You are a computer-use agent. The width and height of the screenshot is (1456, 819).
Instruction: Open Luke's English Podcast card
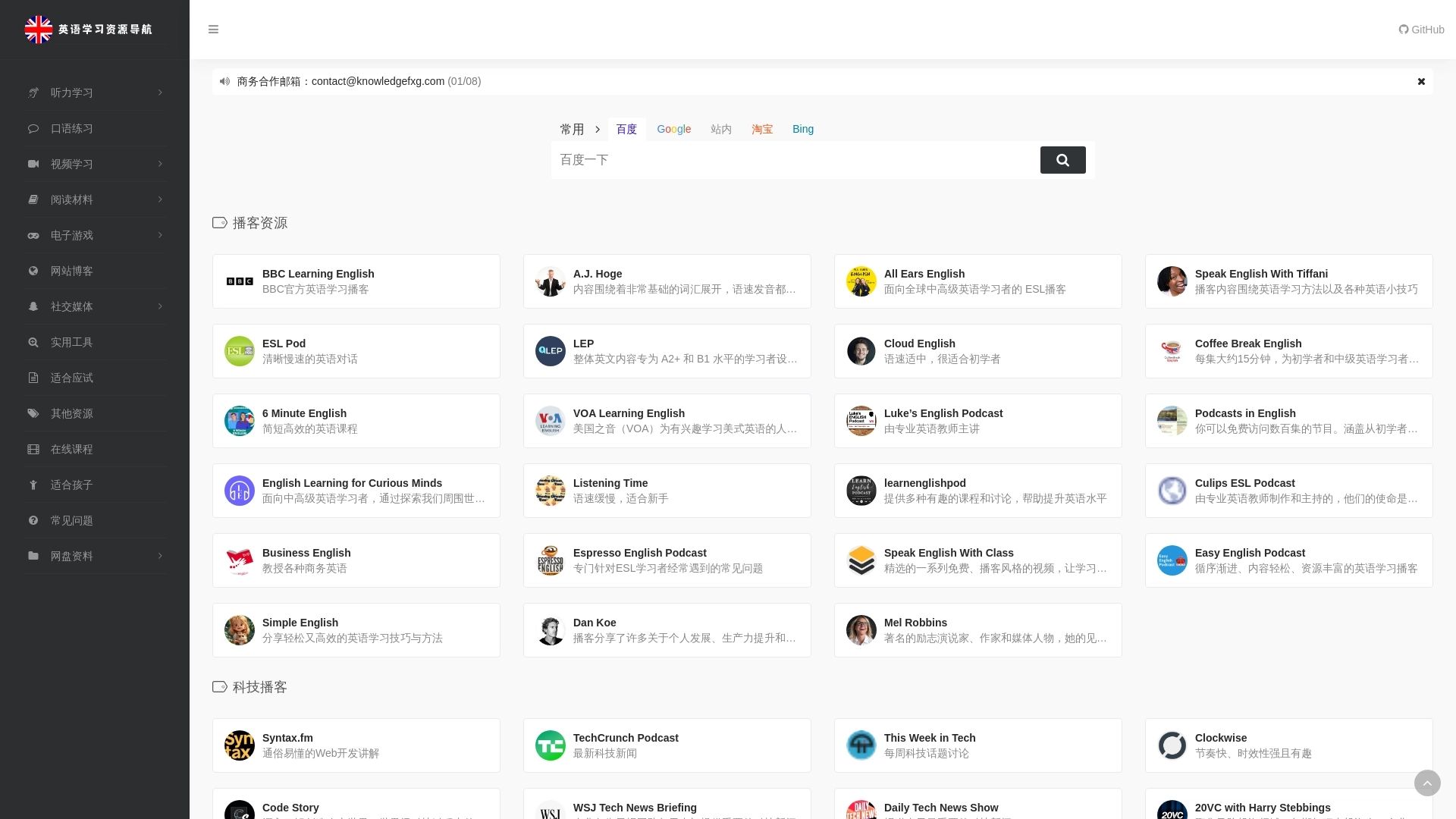click(978, 421)
